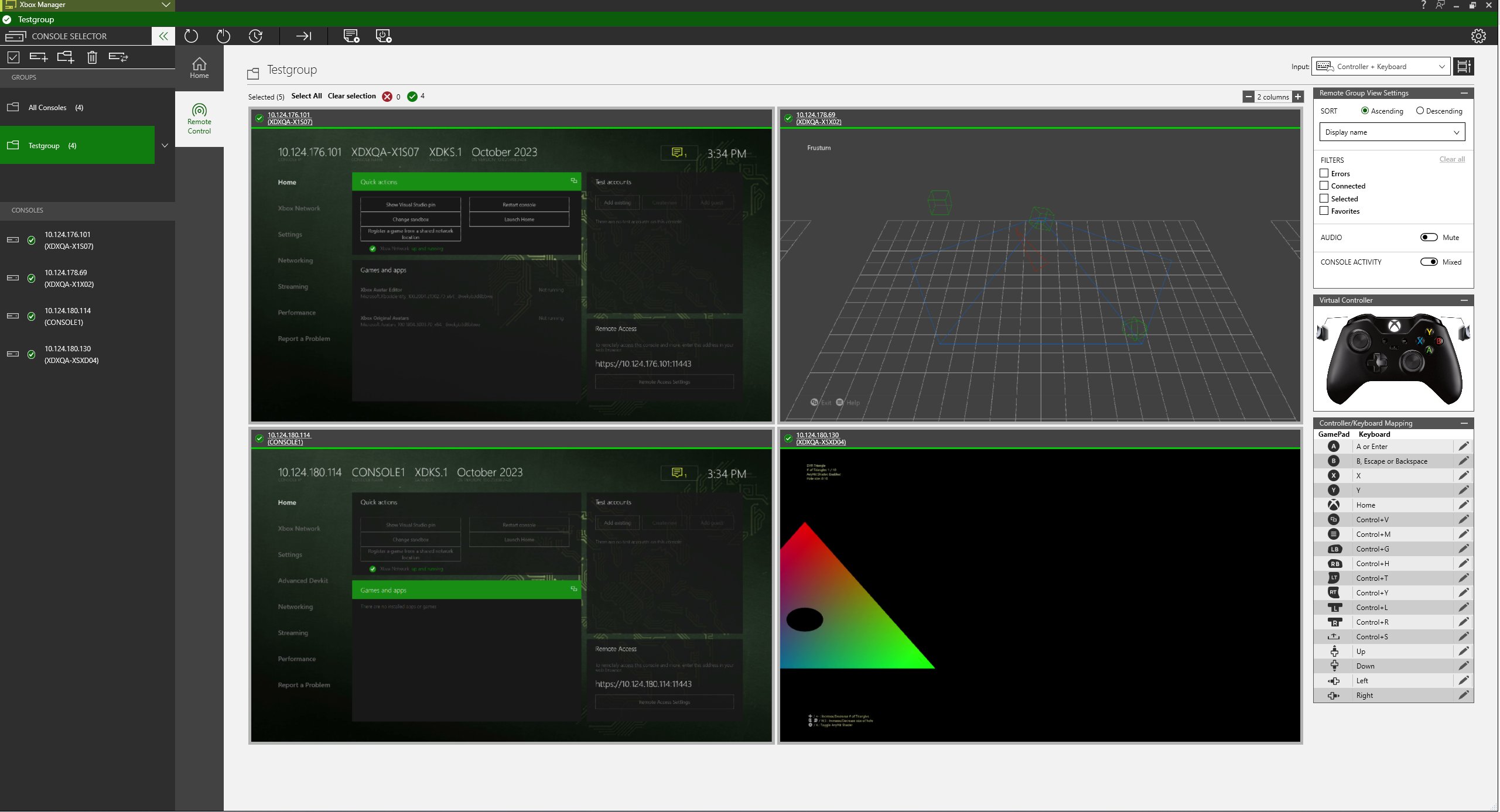Screen dimensions: 1500x812
Task: Select console 10.124.180.114 in the consoles list
Action: pyautogui.click(x=87, y=316)
